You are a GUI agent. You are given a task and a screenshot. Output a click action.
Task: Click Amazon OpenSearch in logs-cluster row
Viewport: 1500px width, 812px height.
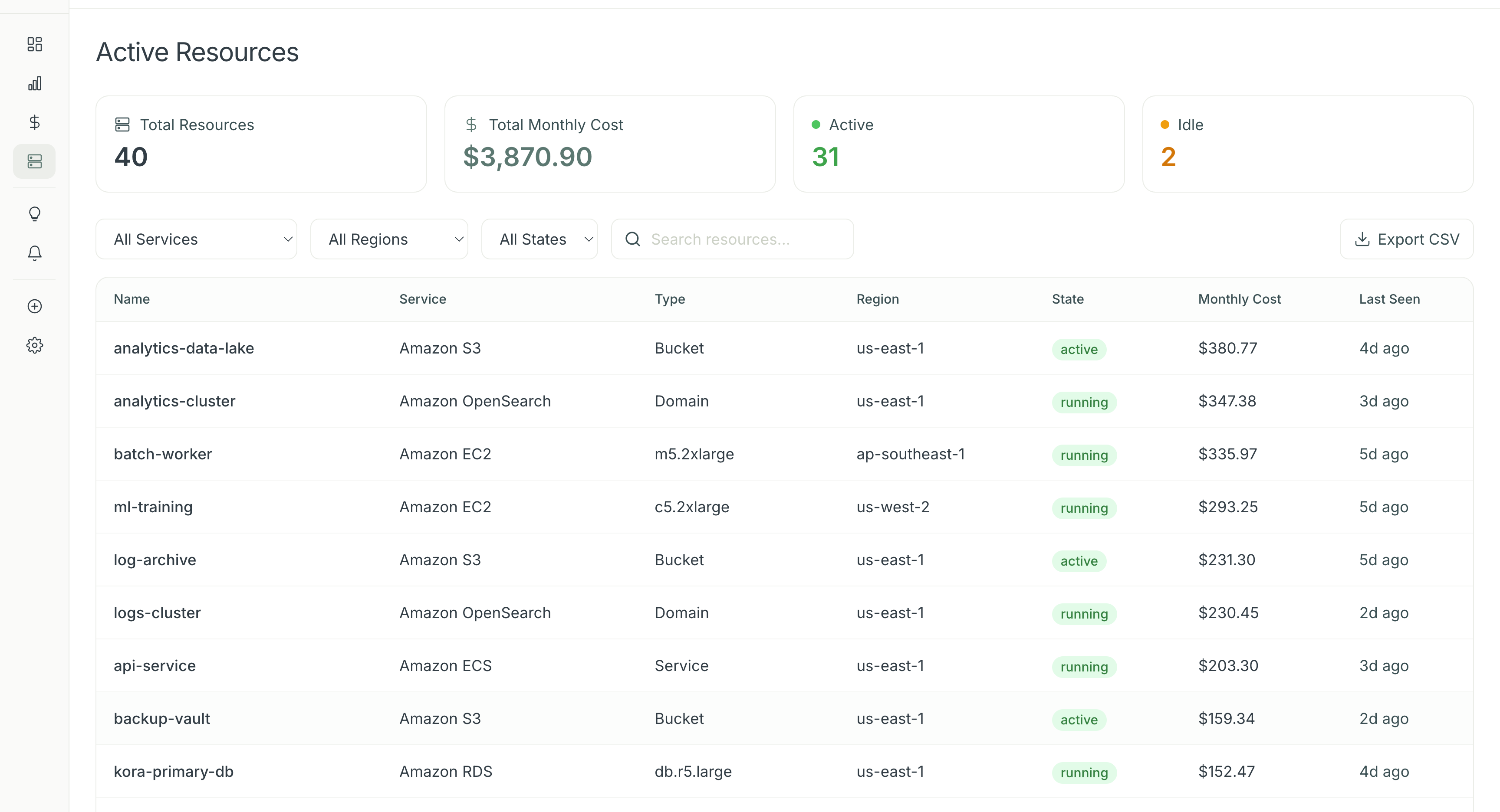[x=474, y=613]
